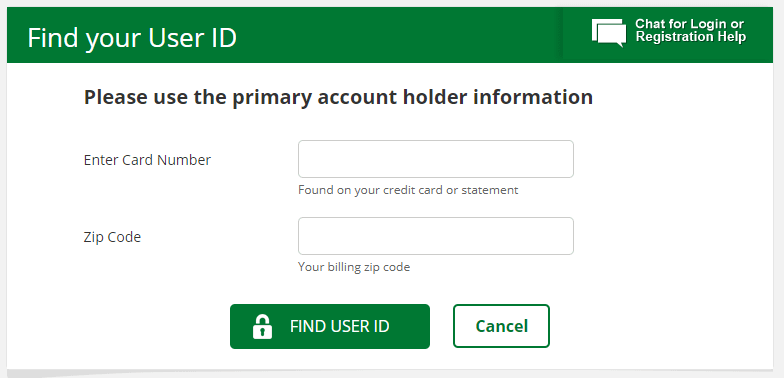Click the "FIND USER ID" text on the button
The width and height of the screenshot is (784, 378).
click(340, 326)
